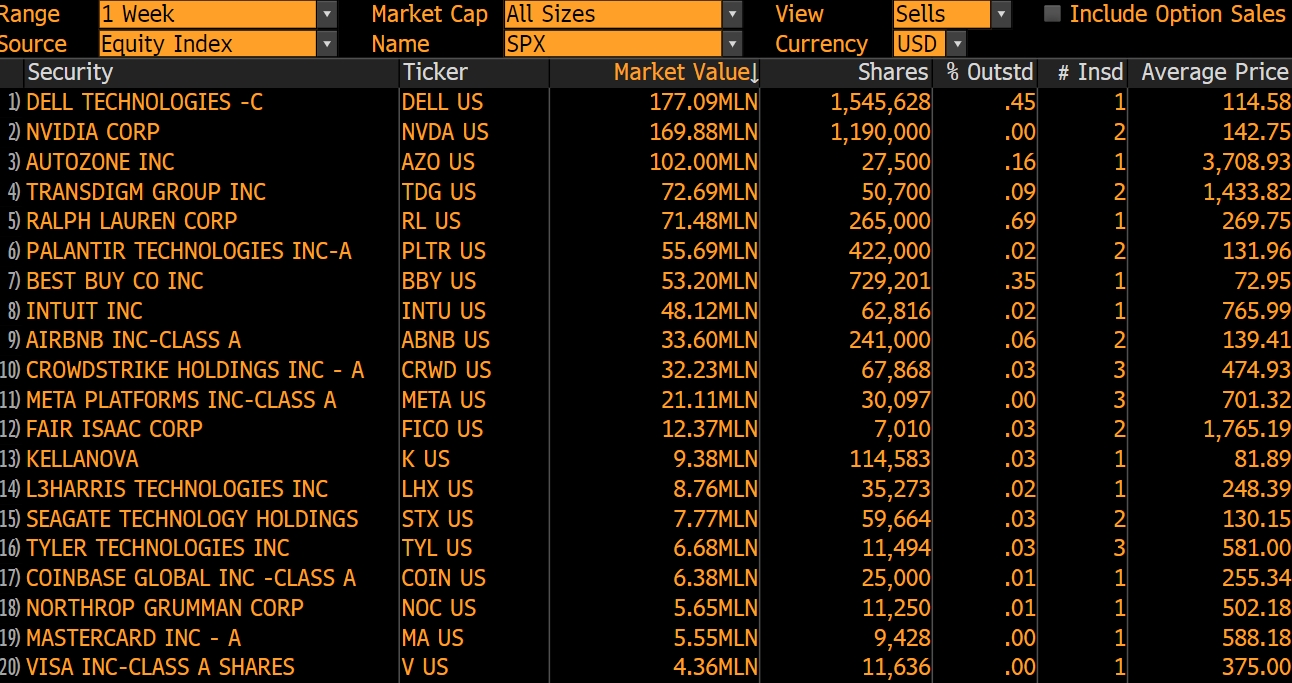
Task: Click ticker MA US
Action: [432, 638]
